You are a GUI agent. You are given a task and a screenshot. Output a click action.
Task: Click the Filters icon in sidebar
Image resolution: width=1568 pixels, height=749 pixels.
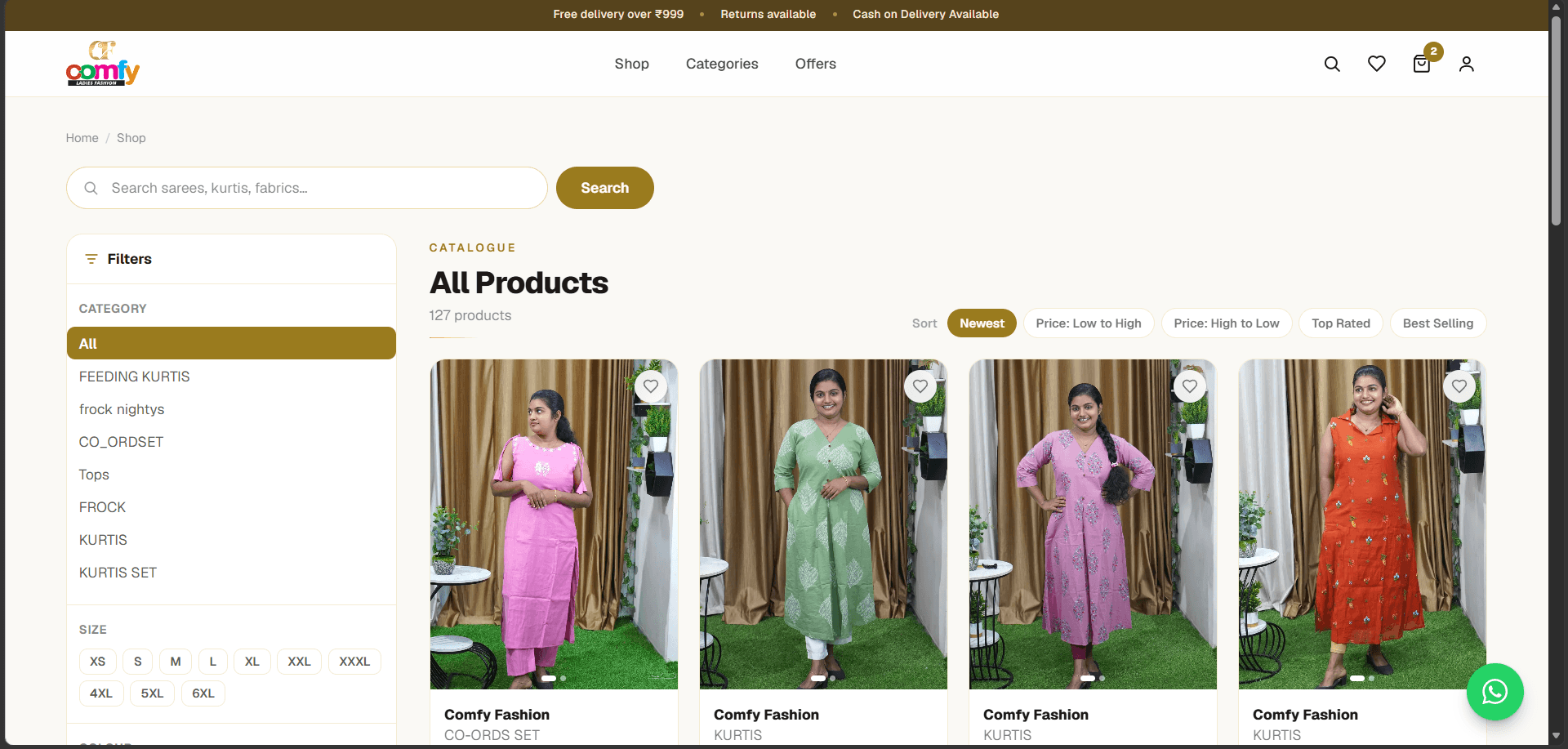click(x=91, y=259)
